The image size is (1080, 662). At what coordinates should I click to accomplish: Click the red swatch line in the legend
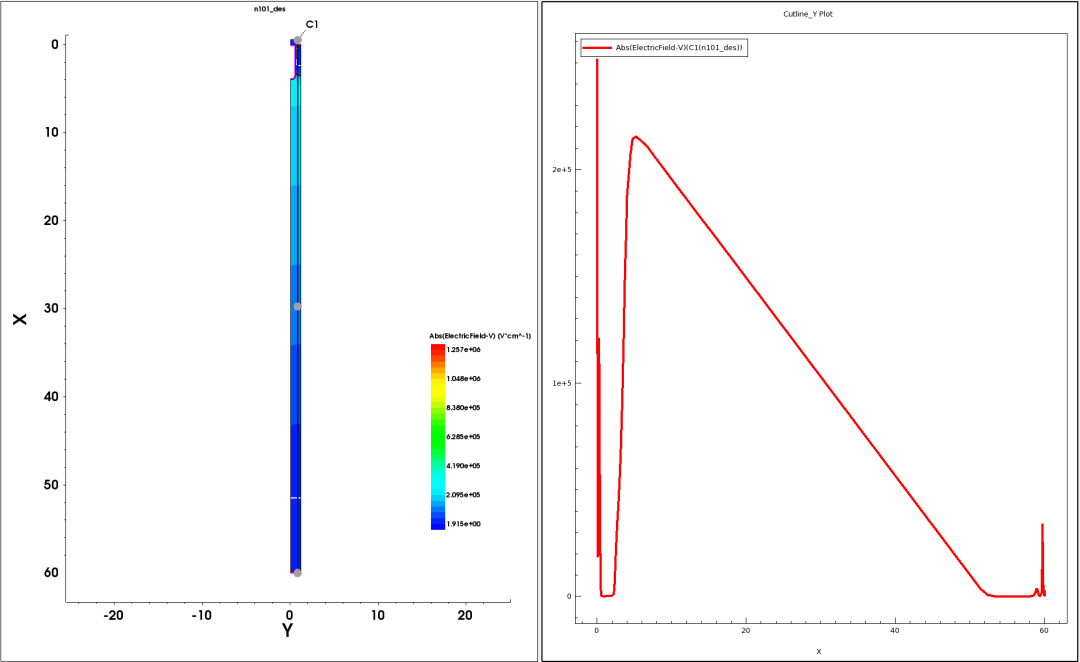pyautogui.click(x=597, y=48)
